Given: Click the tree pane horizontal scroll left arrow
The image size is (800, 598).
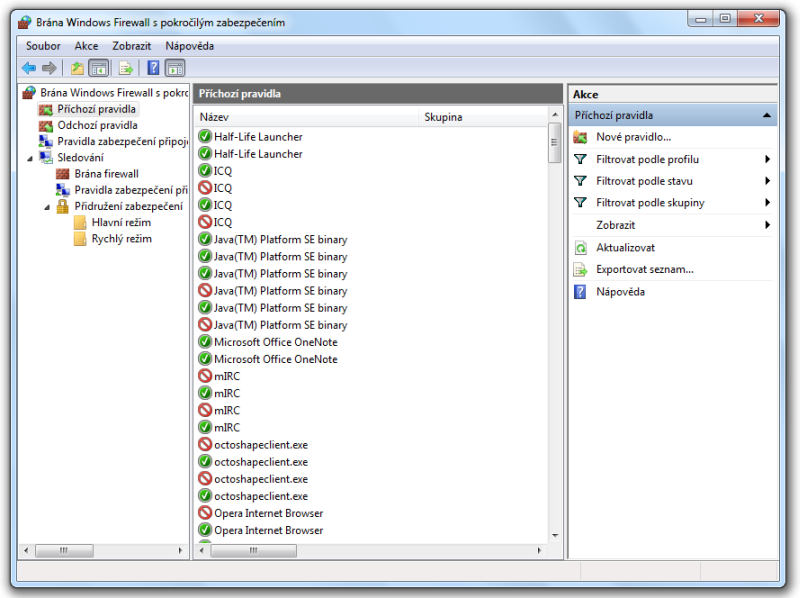Looking at the screenshot, I should click(x=26, y=551).
